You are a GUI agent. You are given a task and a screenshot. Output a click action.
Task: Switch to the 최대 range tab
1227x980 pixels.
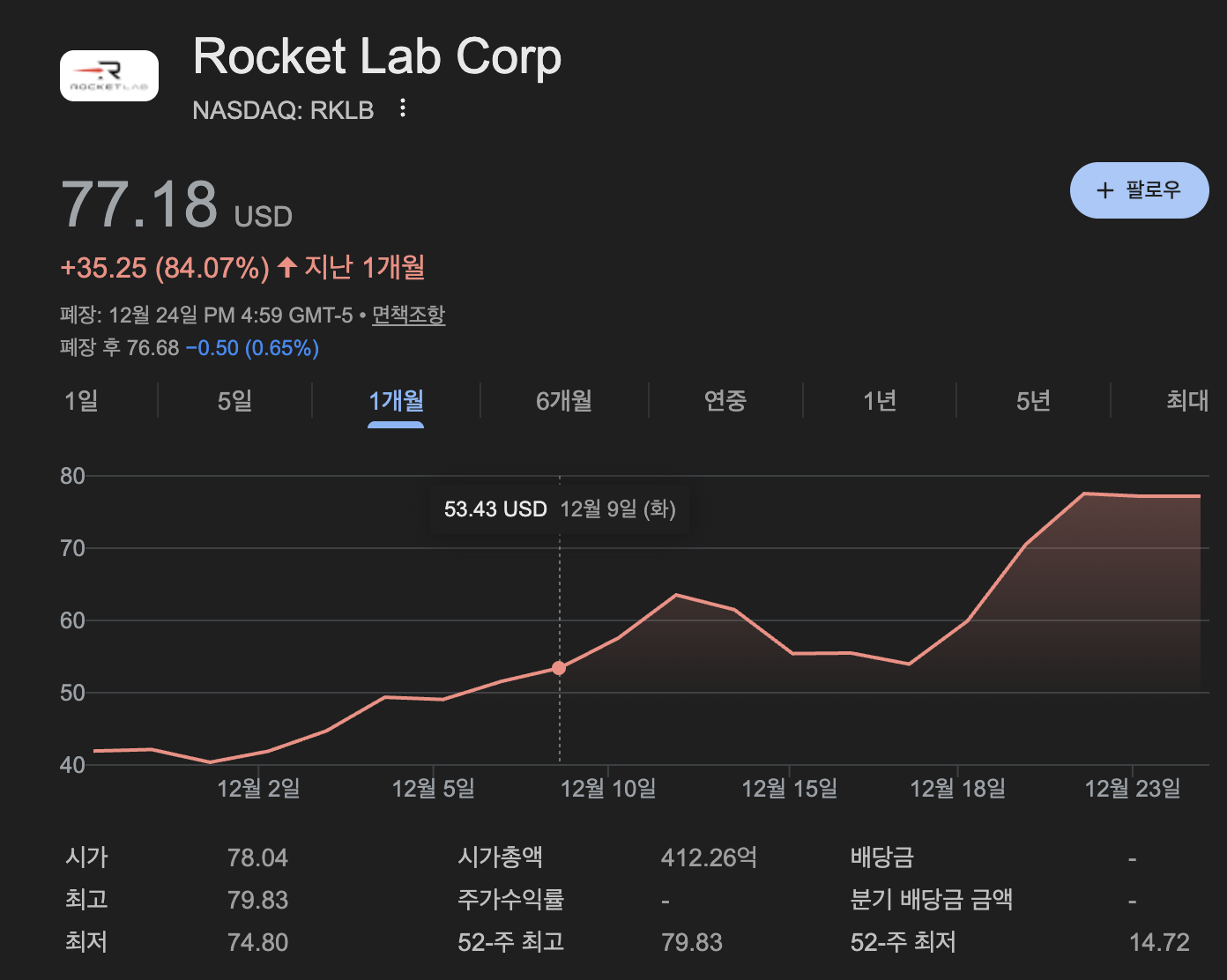[x=1187, y=401]
